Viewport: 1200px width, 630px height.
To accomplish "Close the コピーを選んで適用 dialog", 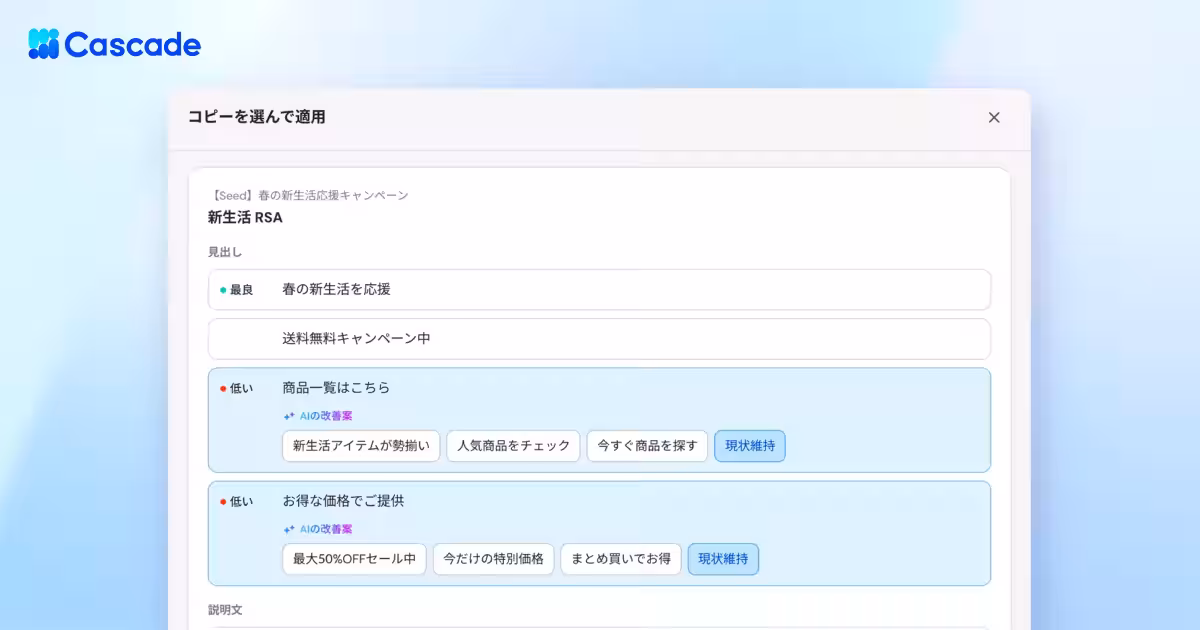I will [x=994, y=117].
